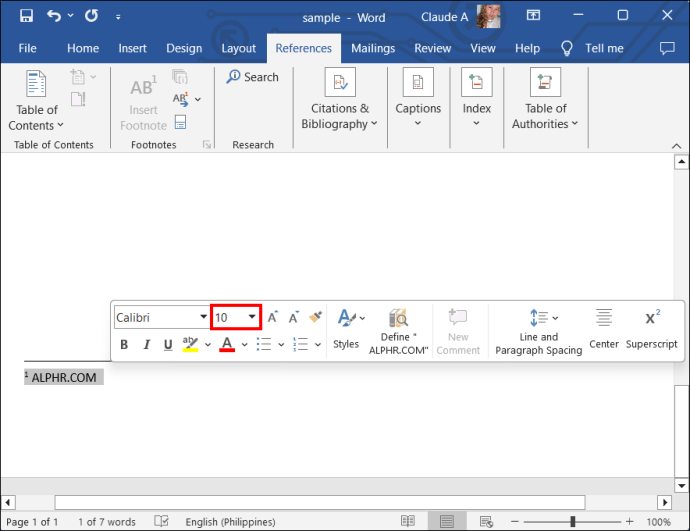Click the Insert Footnote button
The image size is (690, 531).
143,103
